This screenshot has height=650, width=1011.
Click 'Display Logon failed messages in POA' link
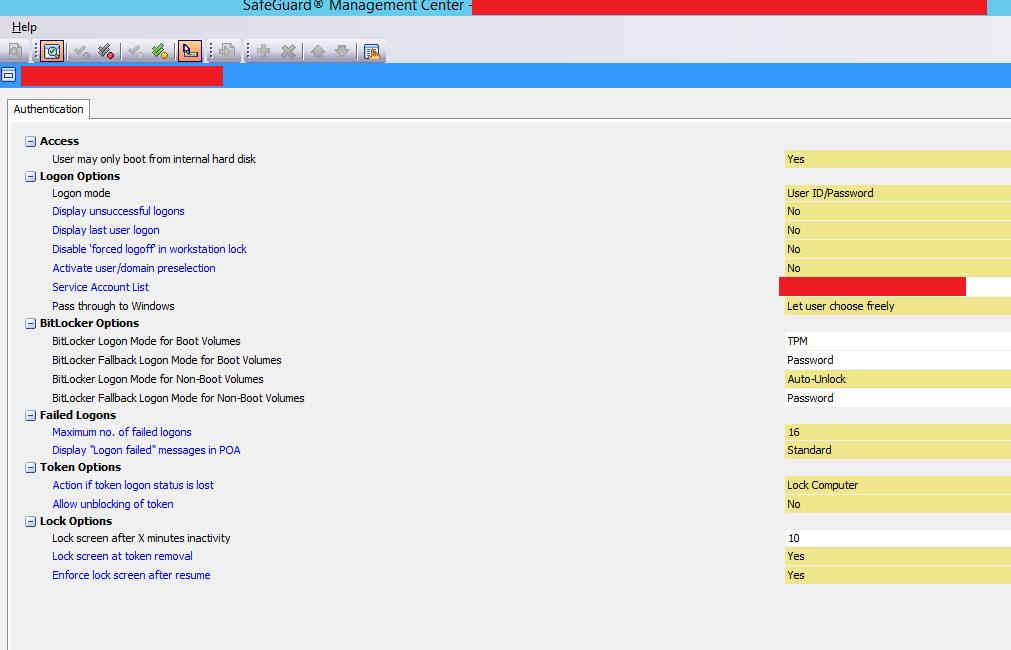(146, 450)
